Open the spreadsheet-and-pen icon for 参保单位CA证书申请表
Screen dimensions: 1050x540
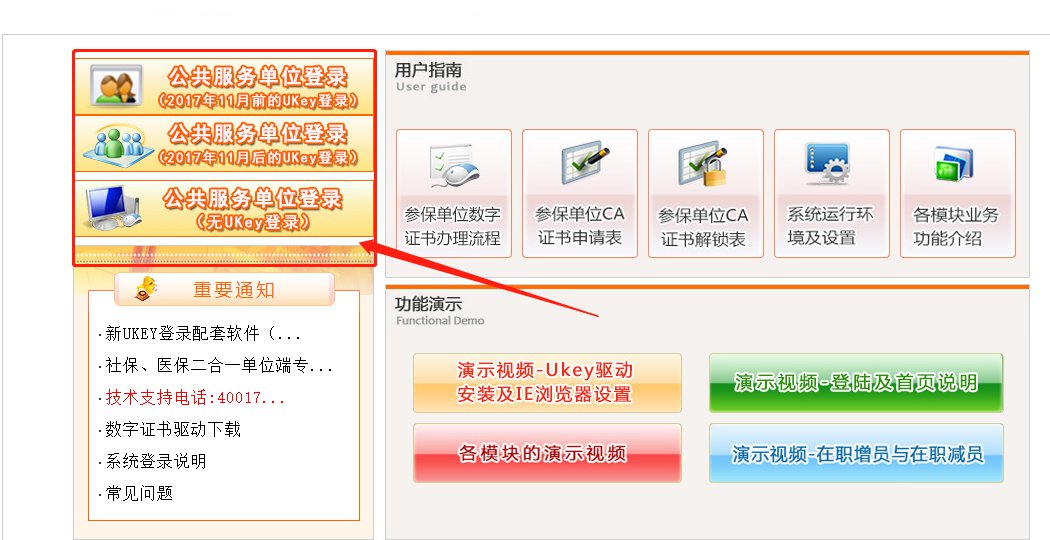[580, 165]
